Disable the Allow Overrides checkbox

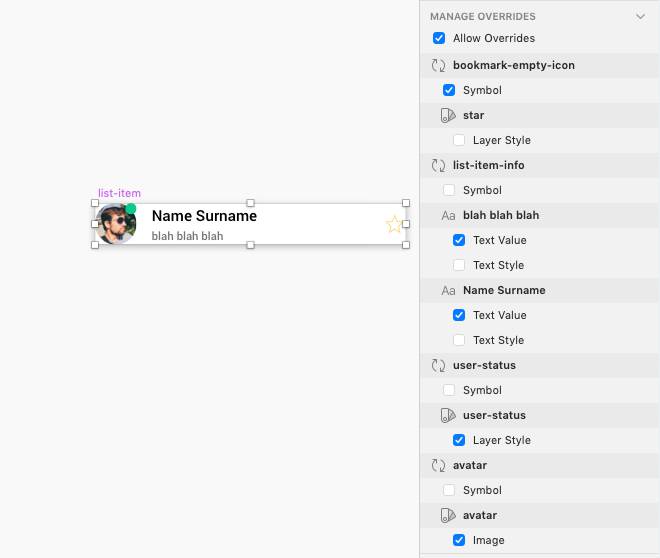pyautogui.click(x=439, y=38)
